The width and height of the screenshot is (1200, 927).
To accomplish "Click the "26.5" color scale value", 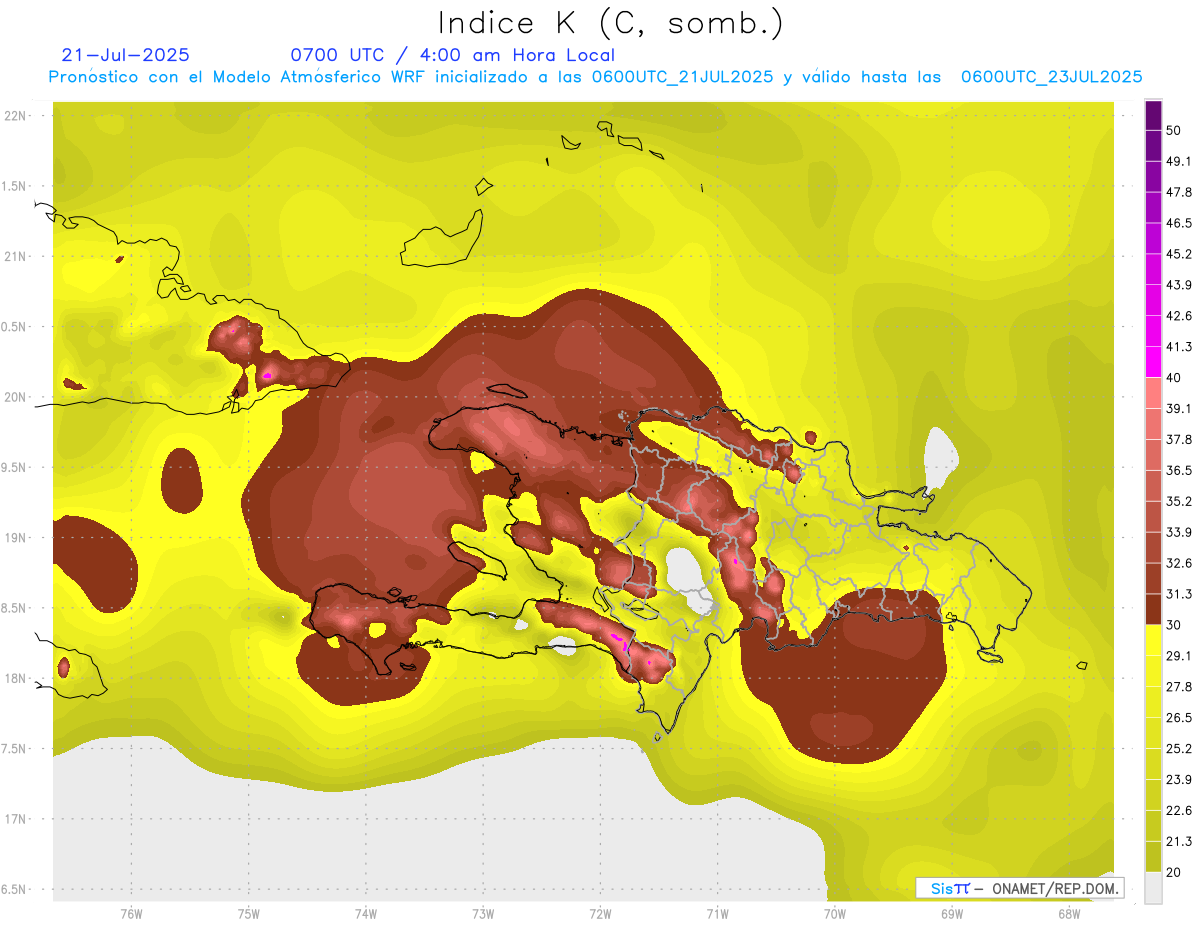I will (1179, 717).
